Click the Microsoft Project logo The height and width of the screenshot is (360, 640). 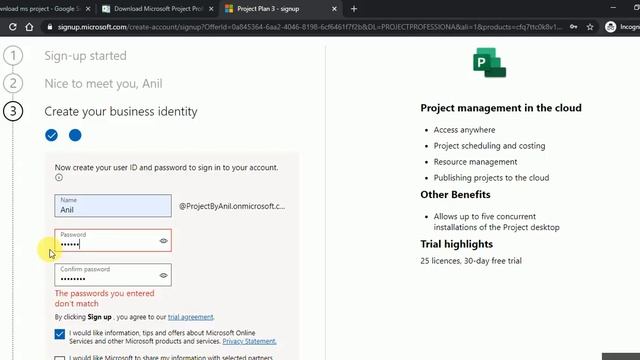click(x=489, y=62)
